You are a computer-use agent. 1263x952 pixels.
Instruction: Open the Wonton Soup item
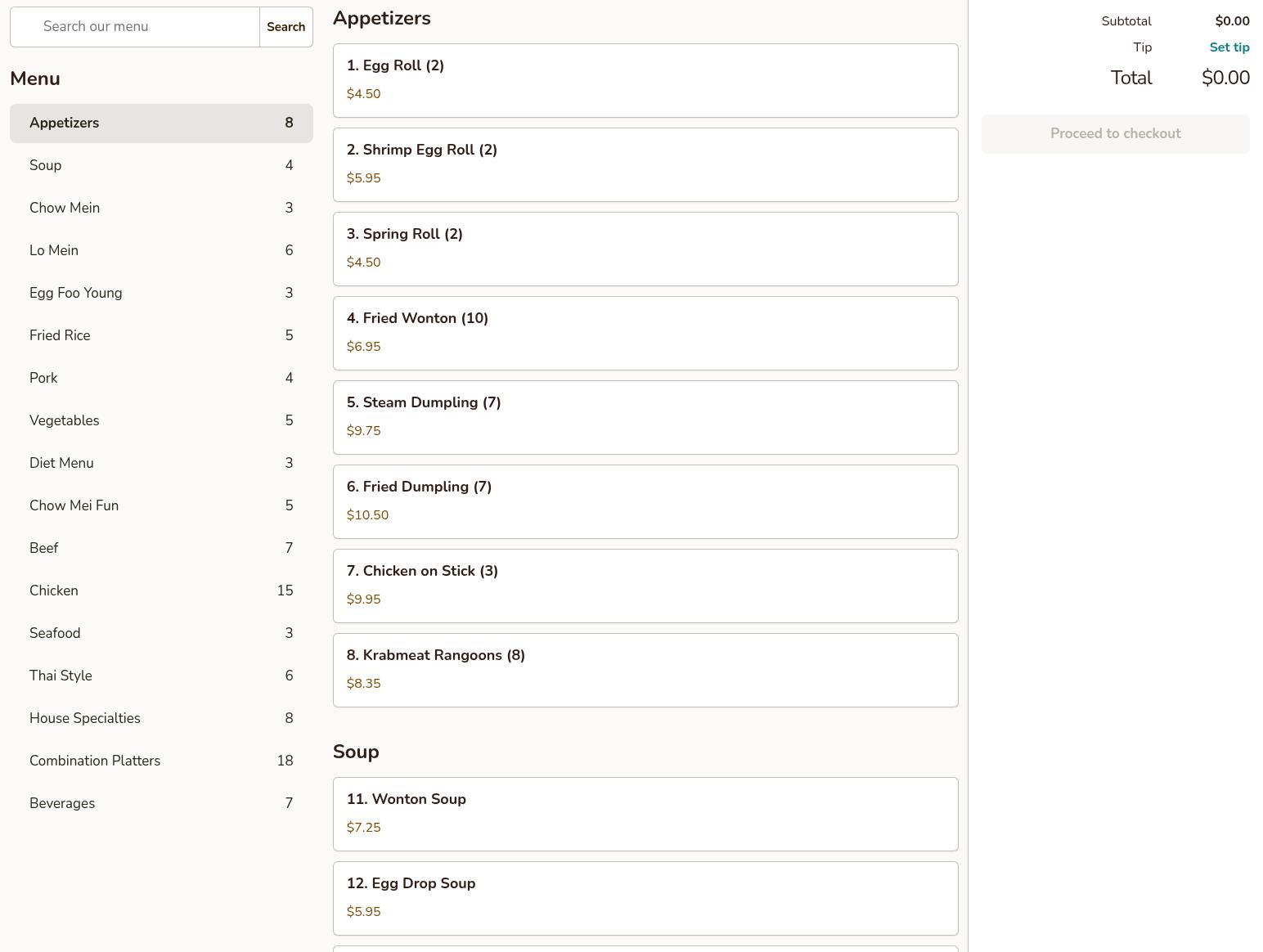point(645,814)
